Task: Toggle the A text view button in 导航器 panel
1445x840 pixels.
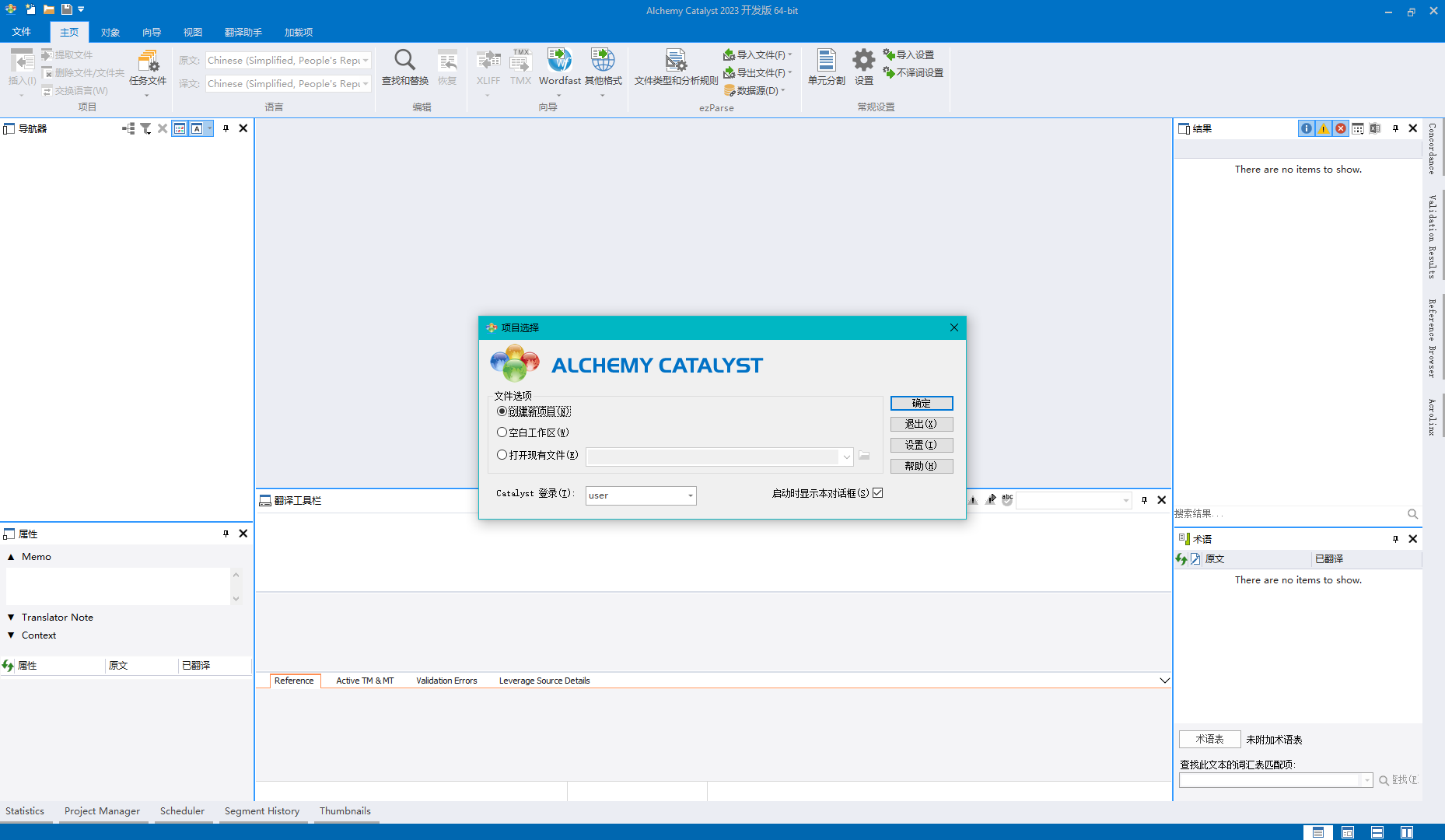Action: coord(197,128)
